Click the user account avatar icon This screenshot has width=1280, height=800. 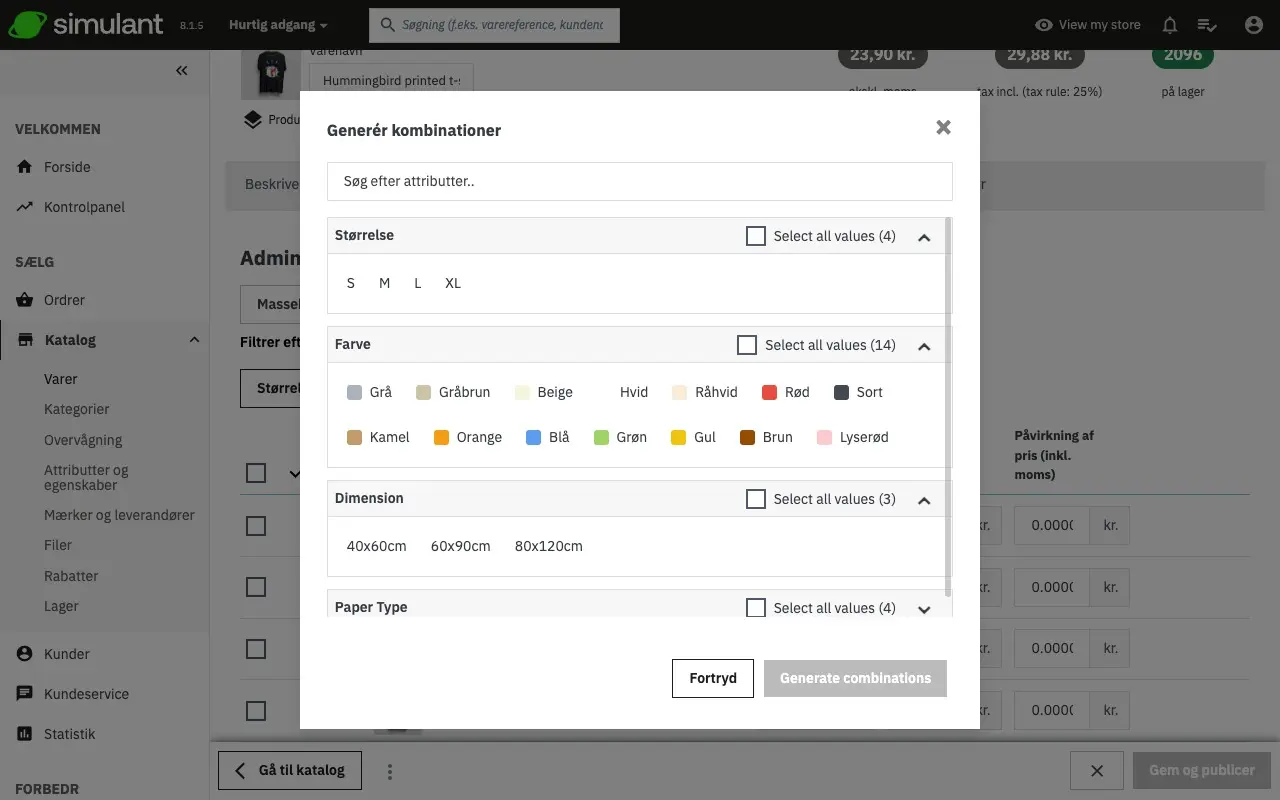pyautogui.click(x=1253, y=25)
